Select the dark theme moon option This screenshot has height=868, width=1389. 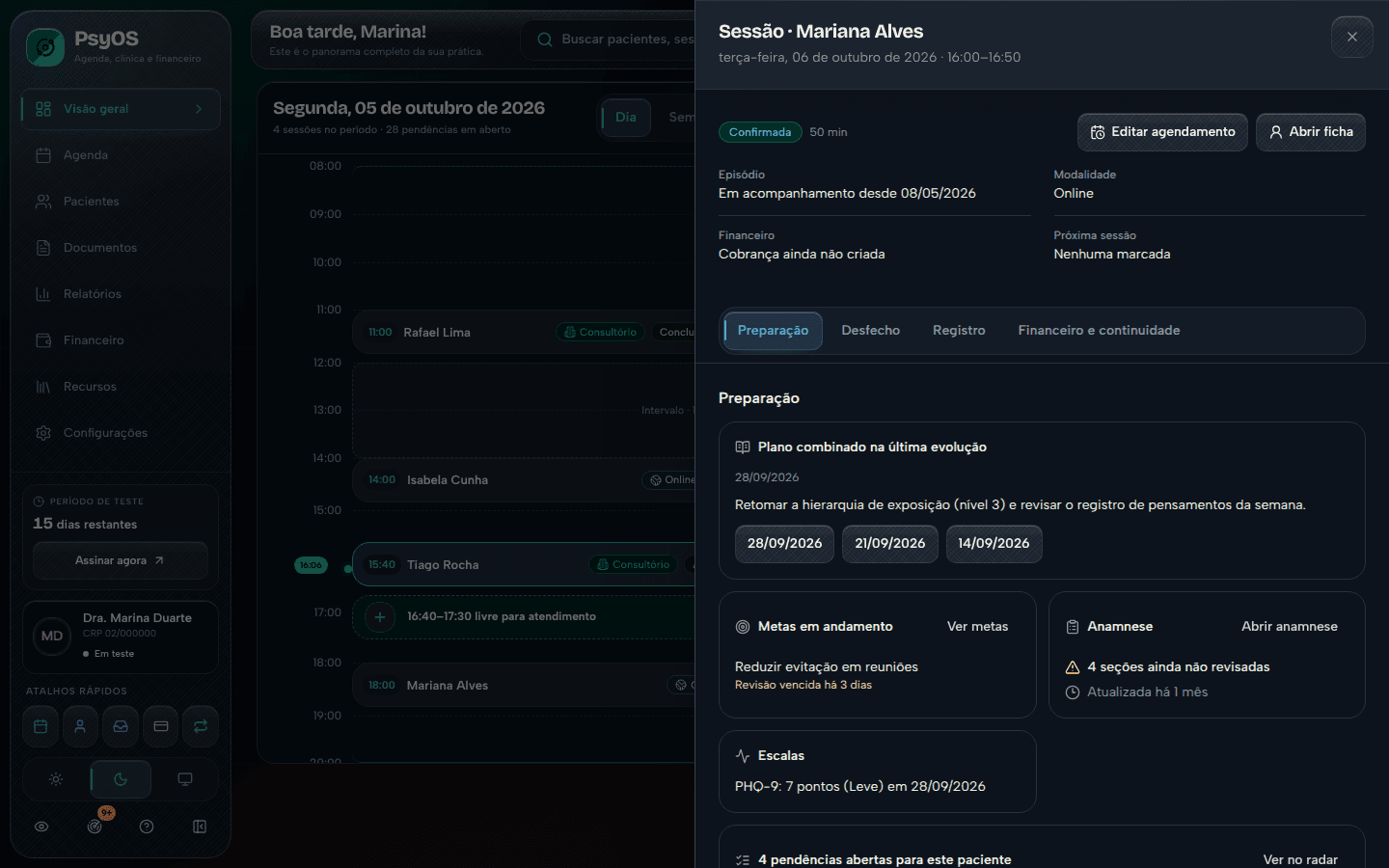tap(121, 779)
